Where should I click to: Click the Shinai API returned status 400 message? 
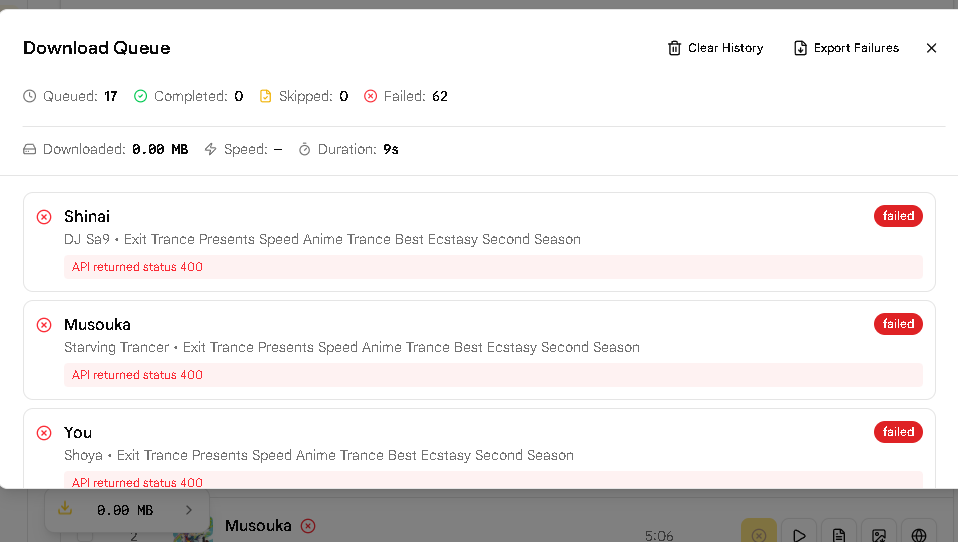coord(137,267)
